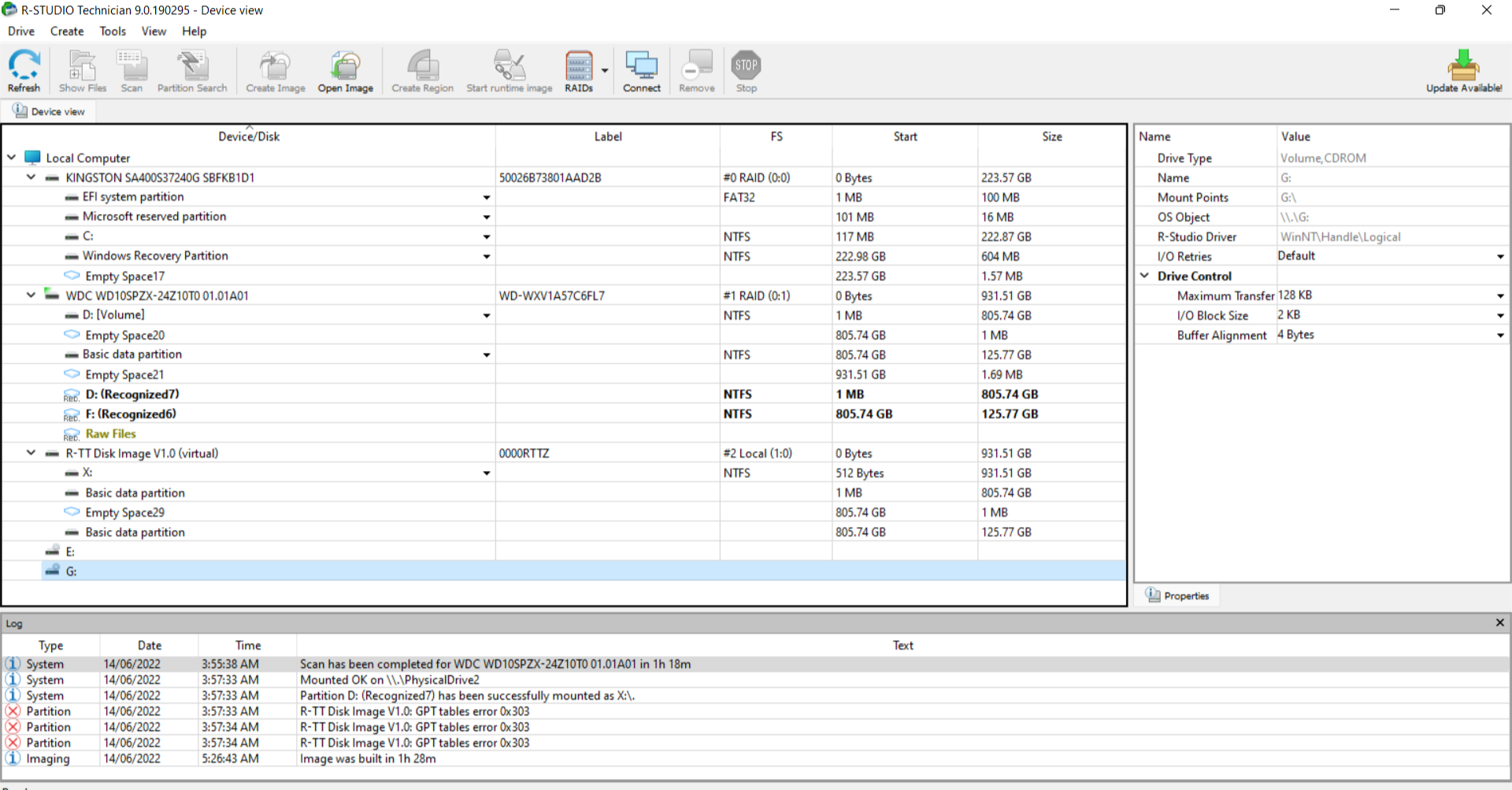
Task: Select Empty Space29 row
Action: (x=564, y=512)
